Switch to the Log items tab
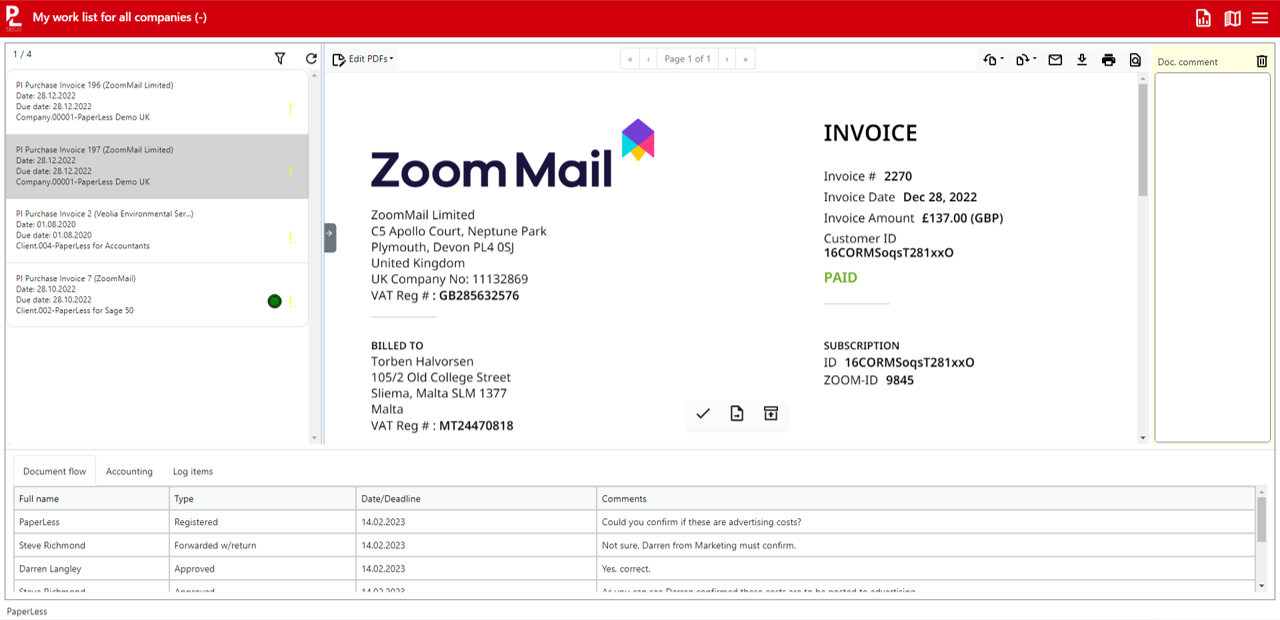 tap(193, 471)
